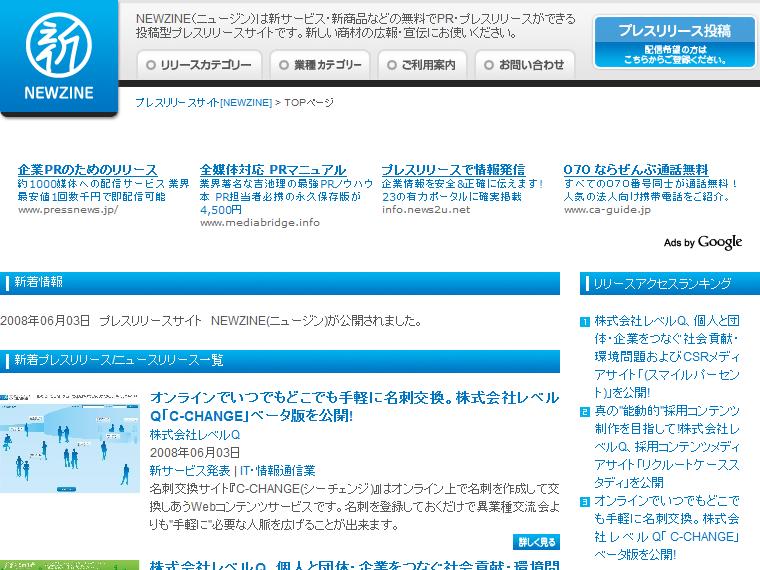Open the オンラインでいつでもどこでも手軽に名刺交換 article headline
Viewport: 760px width, 570px height.
(x=354, y=407)
